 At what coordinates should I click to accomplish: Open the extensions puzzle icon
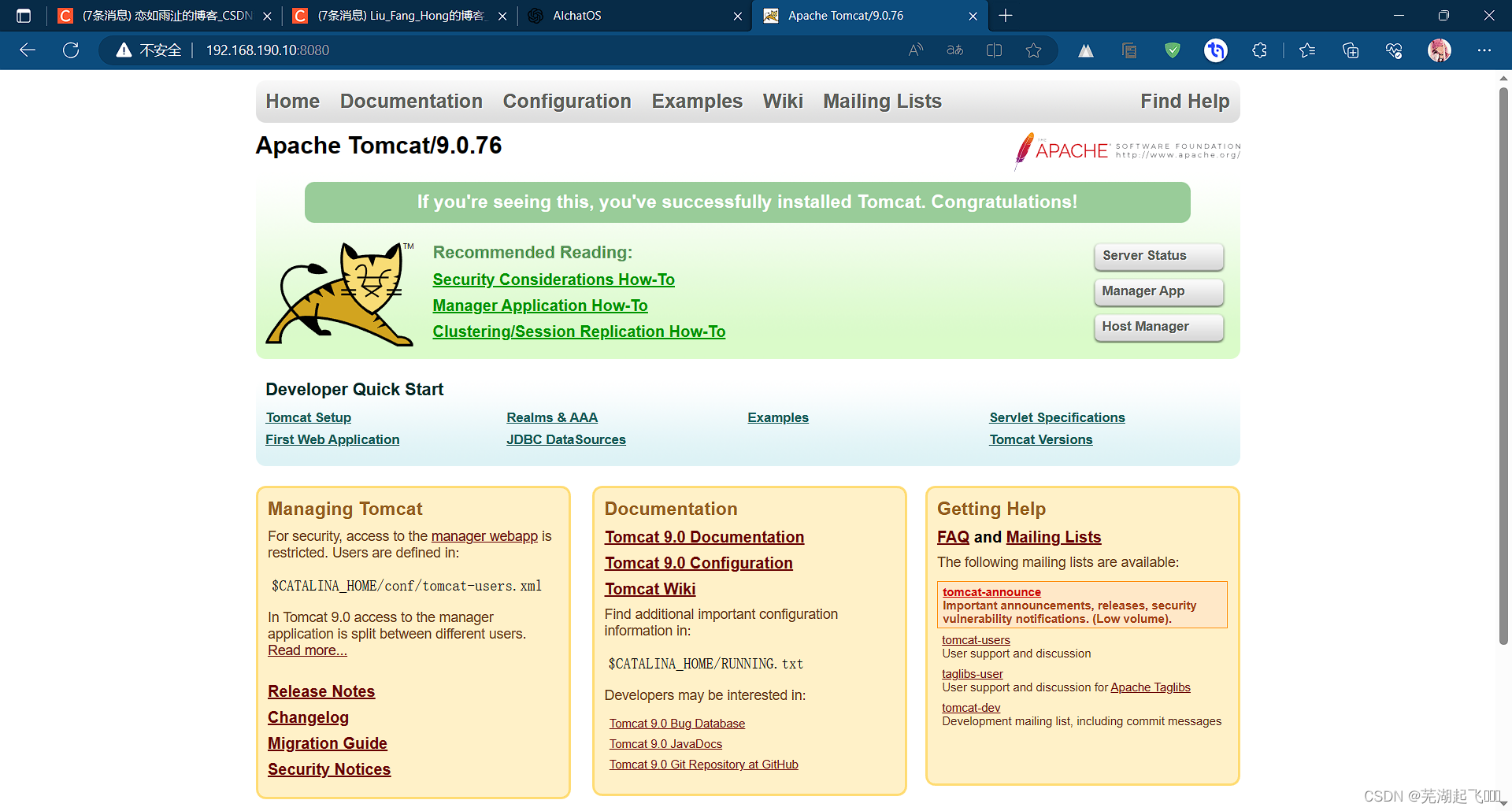[1259, 50]
